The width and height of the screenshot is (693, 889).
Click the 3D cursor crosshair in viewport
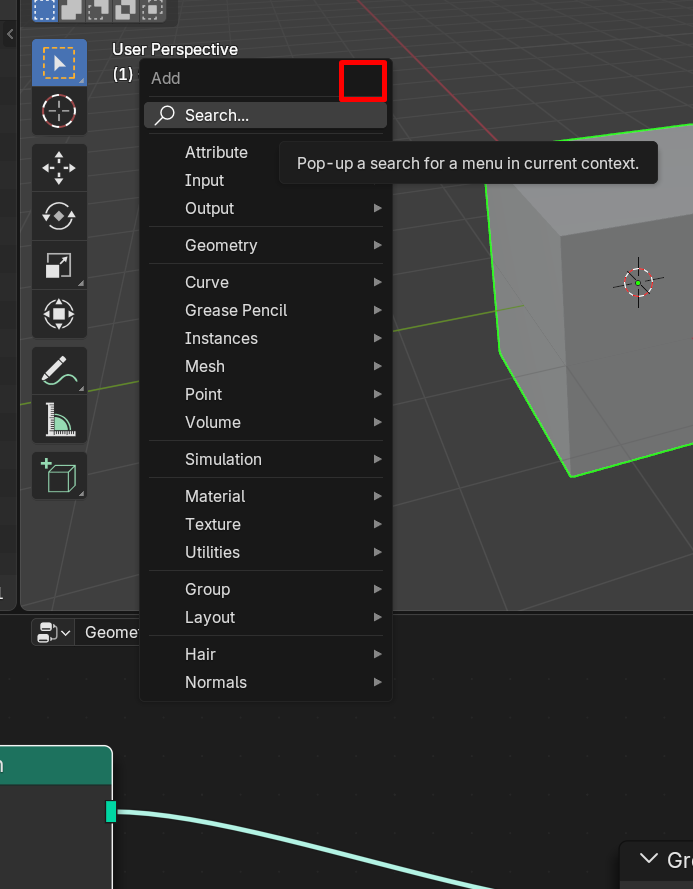[x=639, y=282]
